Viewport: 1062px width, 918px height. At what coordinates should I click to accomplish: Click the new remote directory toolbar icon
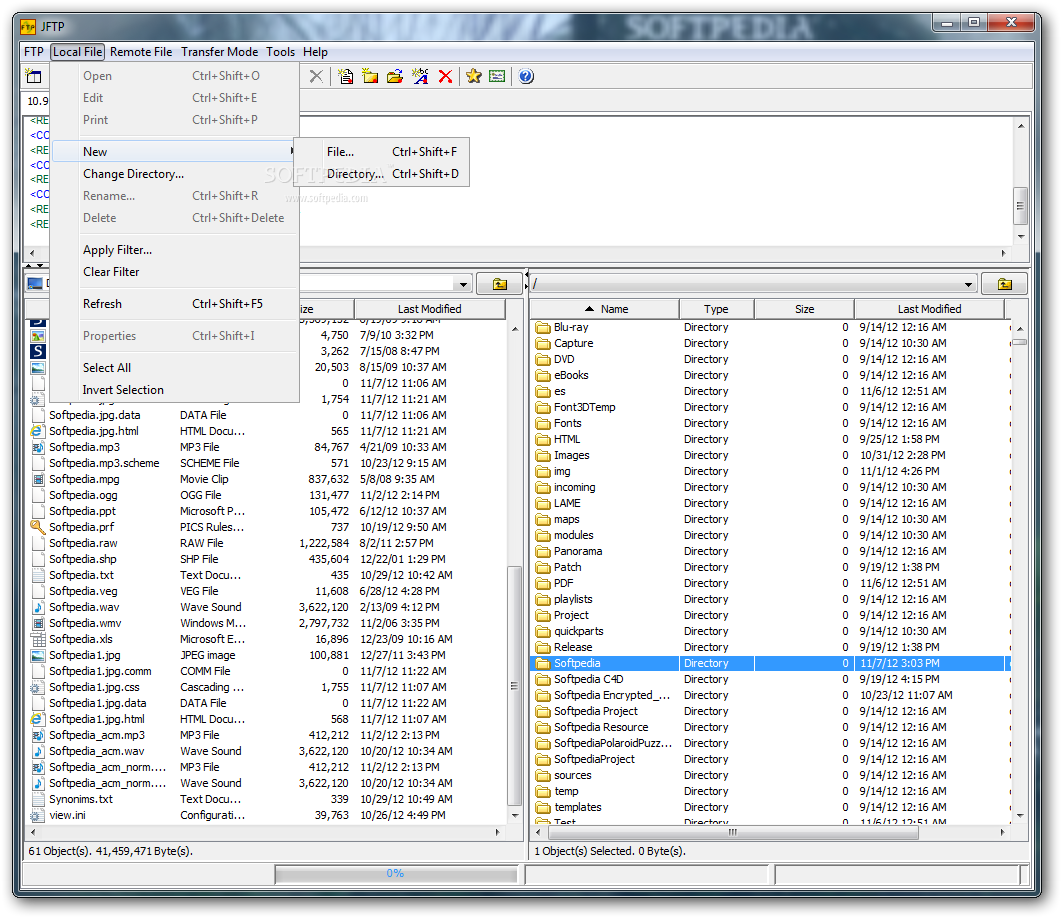pyautogui.click(x=370, y=77)
